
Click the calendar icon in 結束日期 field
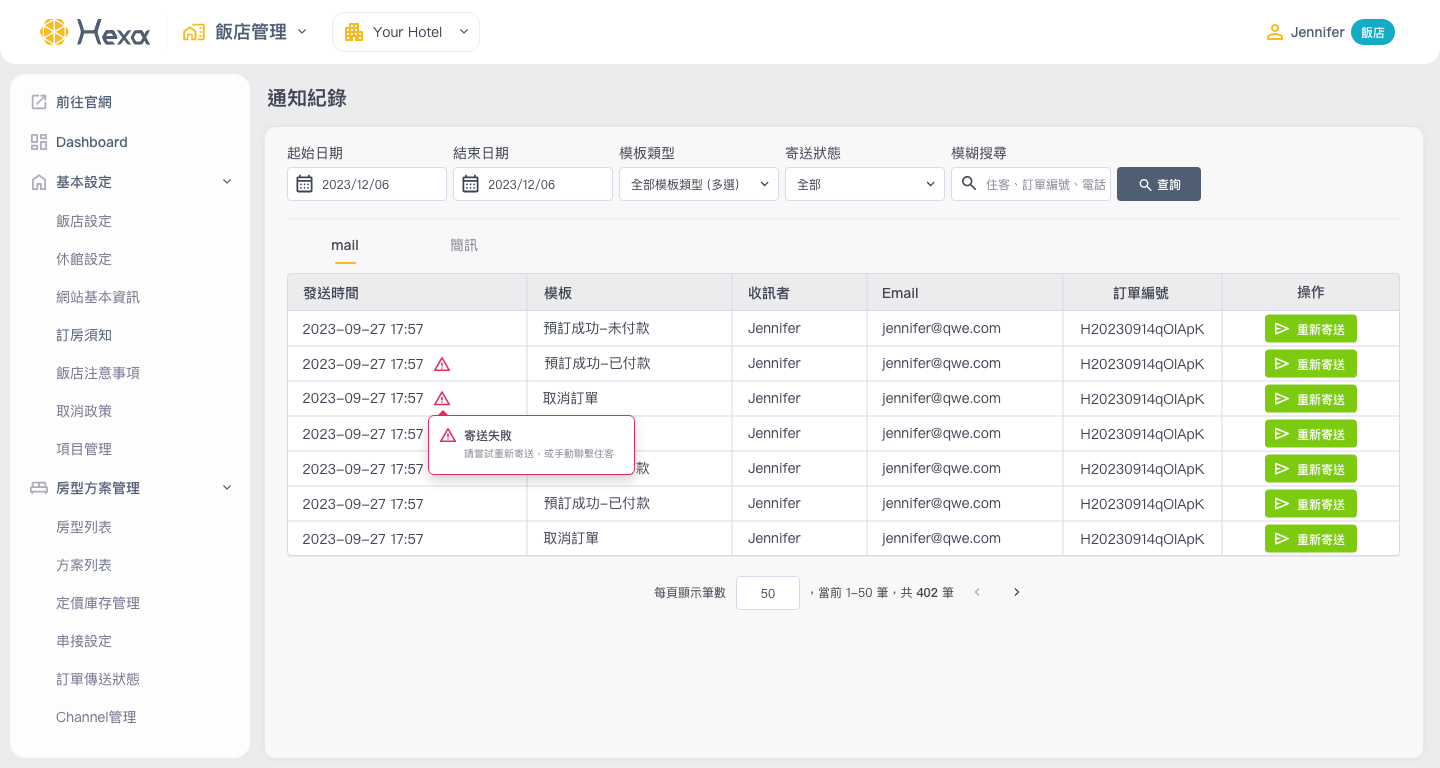click(x=471, y=184)
